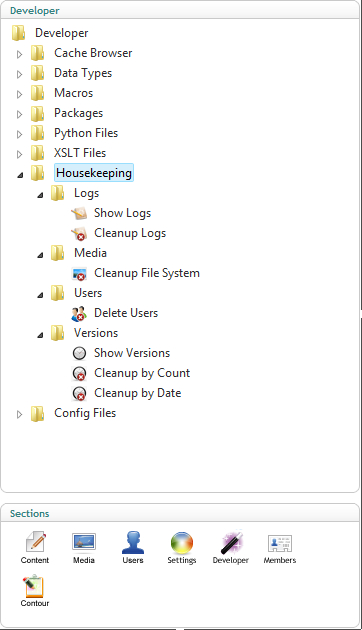The image size is (362, 630).
Task: Collapse the Media tree node
Action: pyautogui.click(x=40, y=255)
